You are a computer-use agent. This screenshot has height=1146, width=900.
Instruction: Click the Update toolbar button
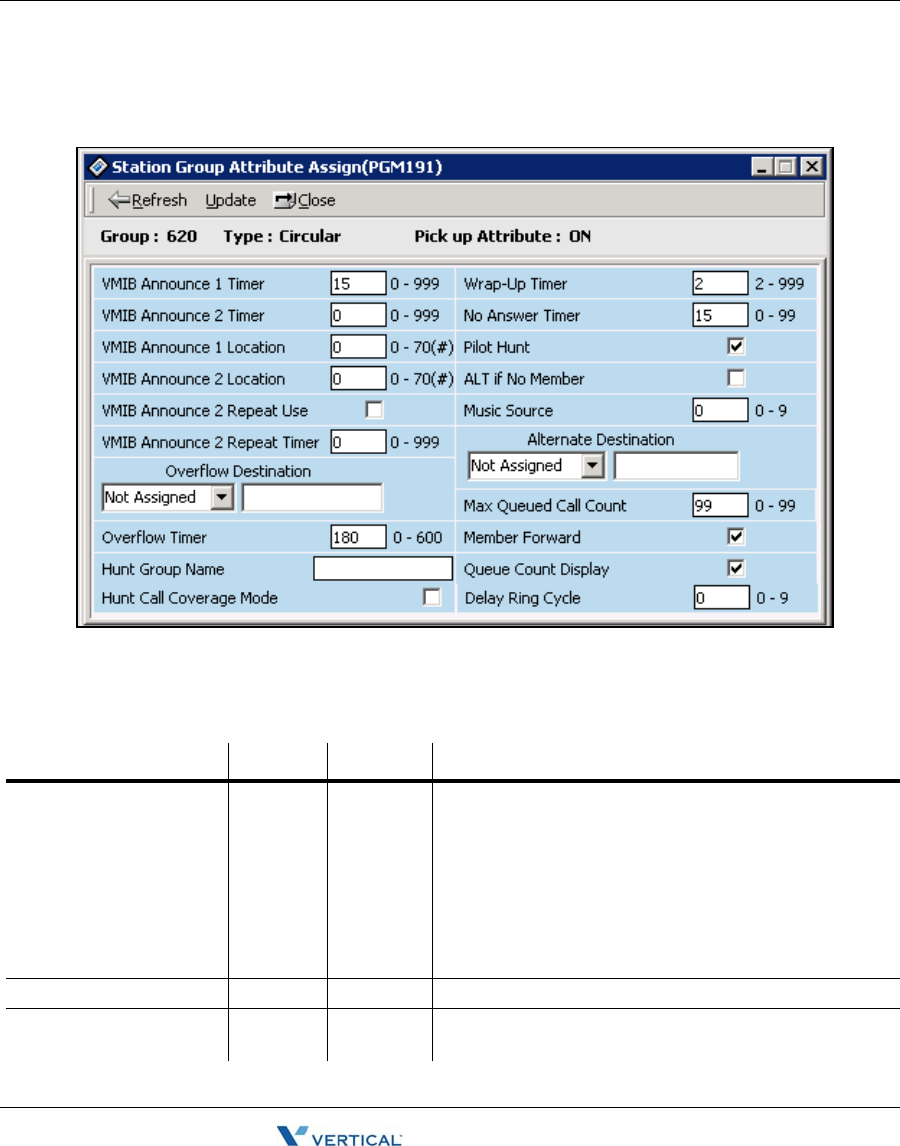click(x=230, y=200)
